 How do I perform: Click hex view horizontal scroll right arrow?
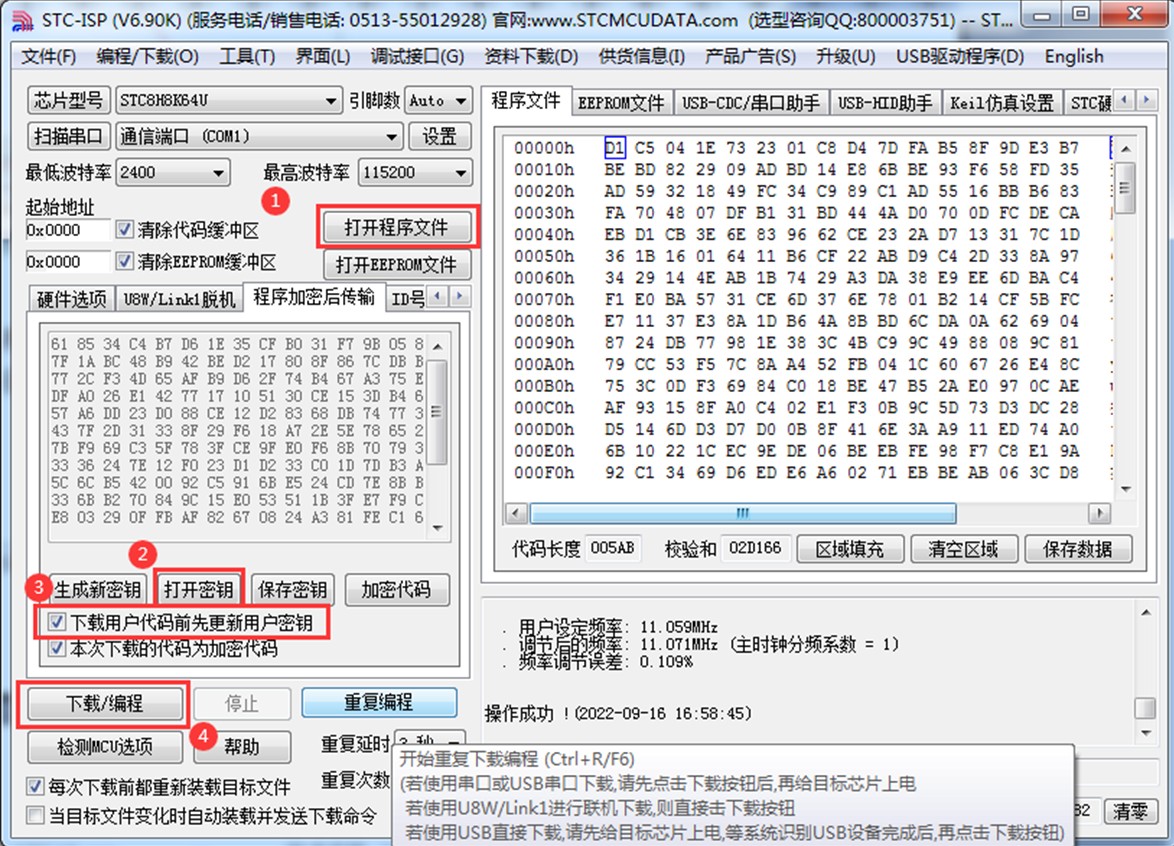pyautogui.click(x=1099, y=514)
